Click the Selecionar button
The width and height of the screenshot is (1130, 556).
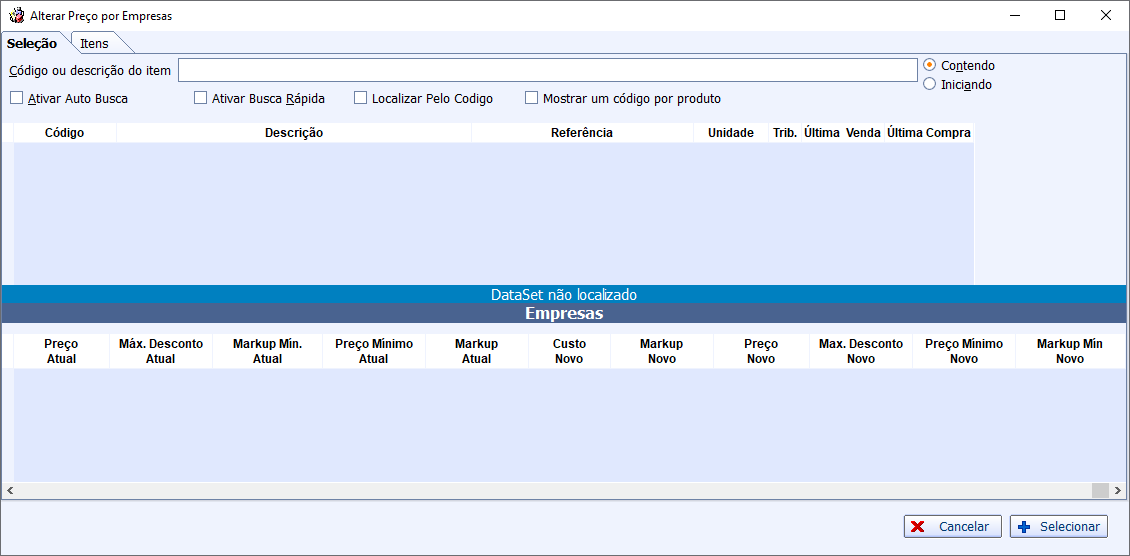click(x=1058, y=527)
